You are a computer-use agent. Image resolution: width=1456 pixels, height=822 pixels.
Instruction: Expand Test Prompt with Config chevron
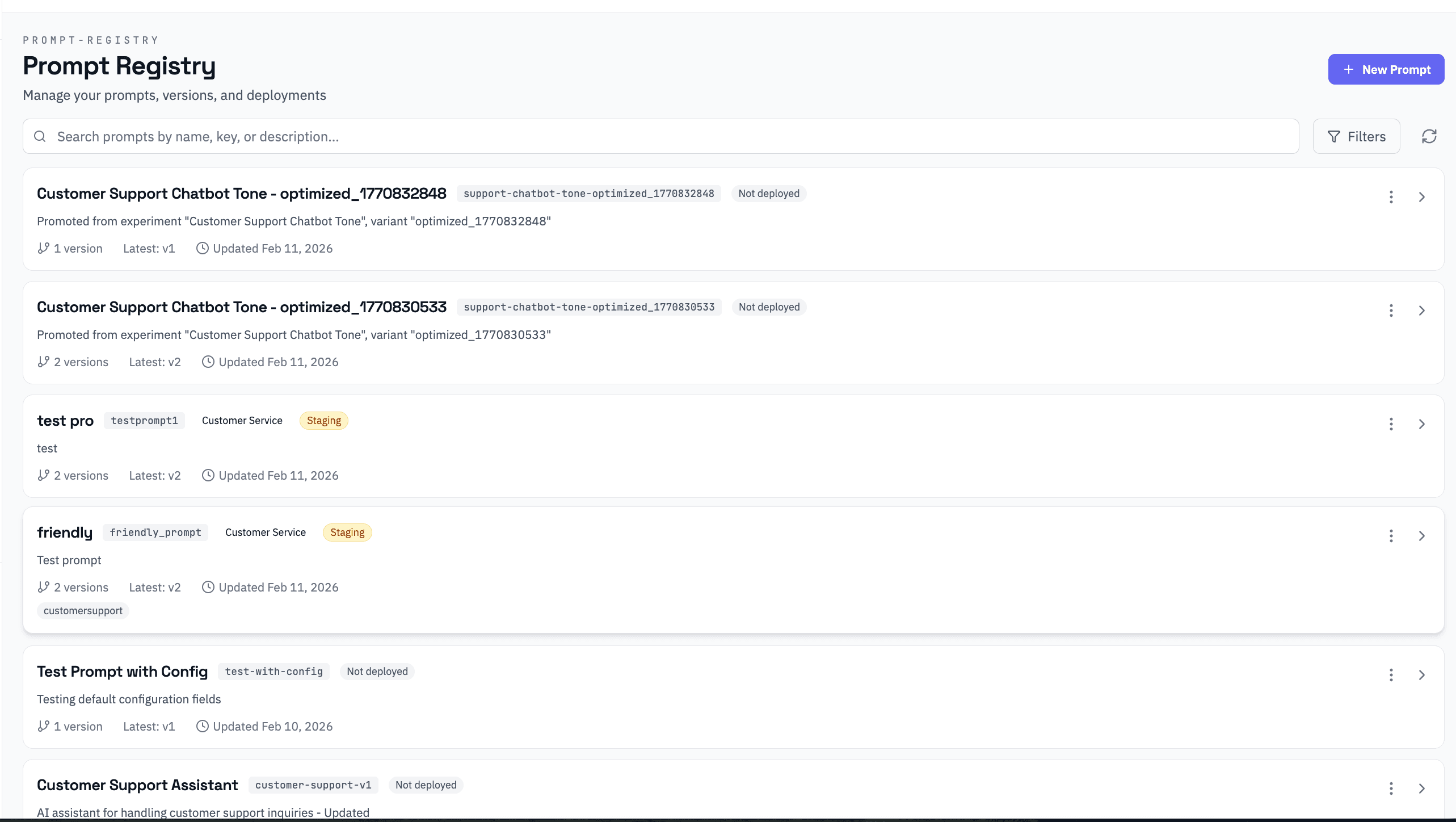coord(1421,675)
